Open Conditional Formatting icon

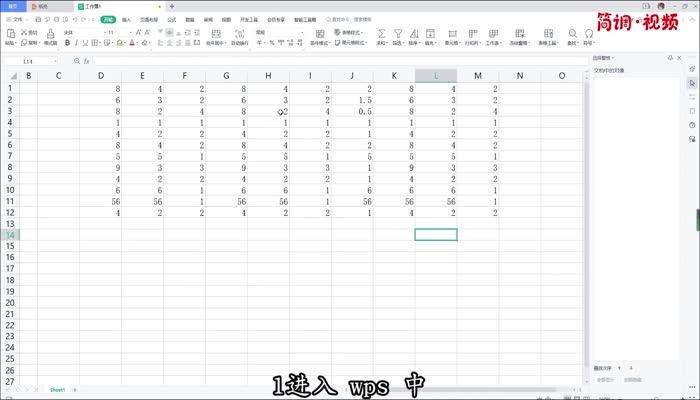coord(320,33)
